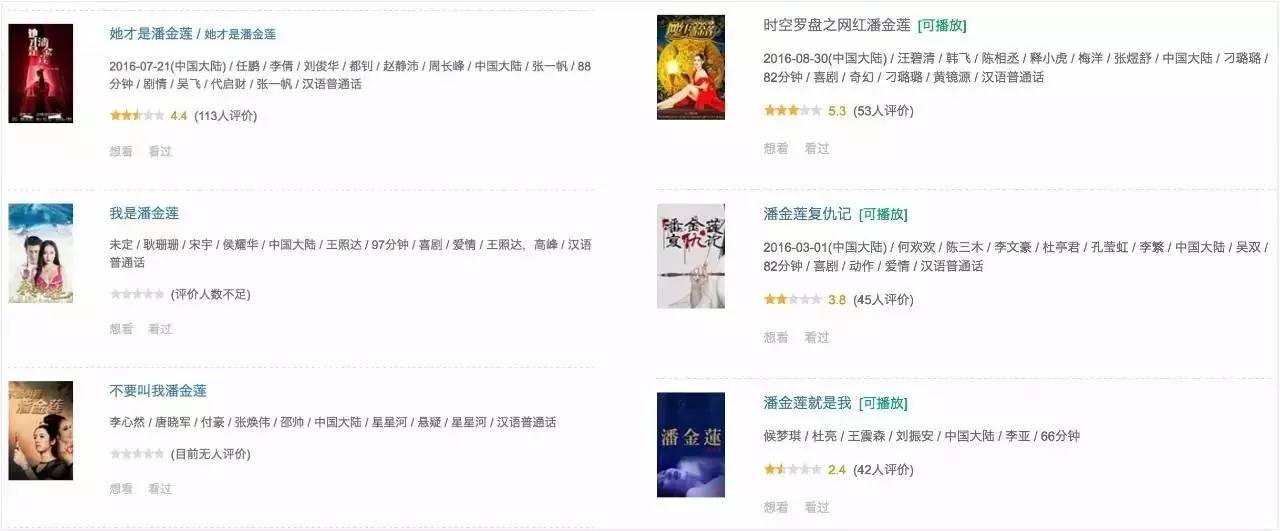The width and height of the screenshot is (1280, 531).
Task: Open the 我是潘金莲 movie poster
Action: pyautogui.click(x=41, y=253)
